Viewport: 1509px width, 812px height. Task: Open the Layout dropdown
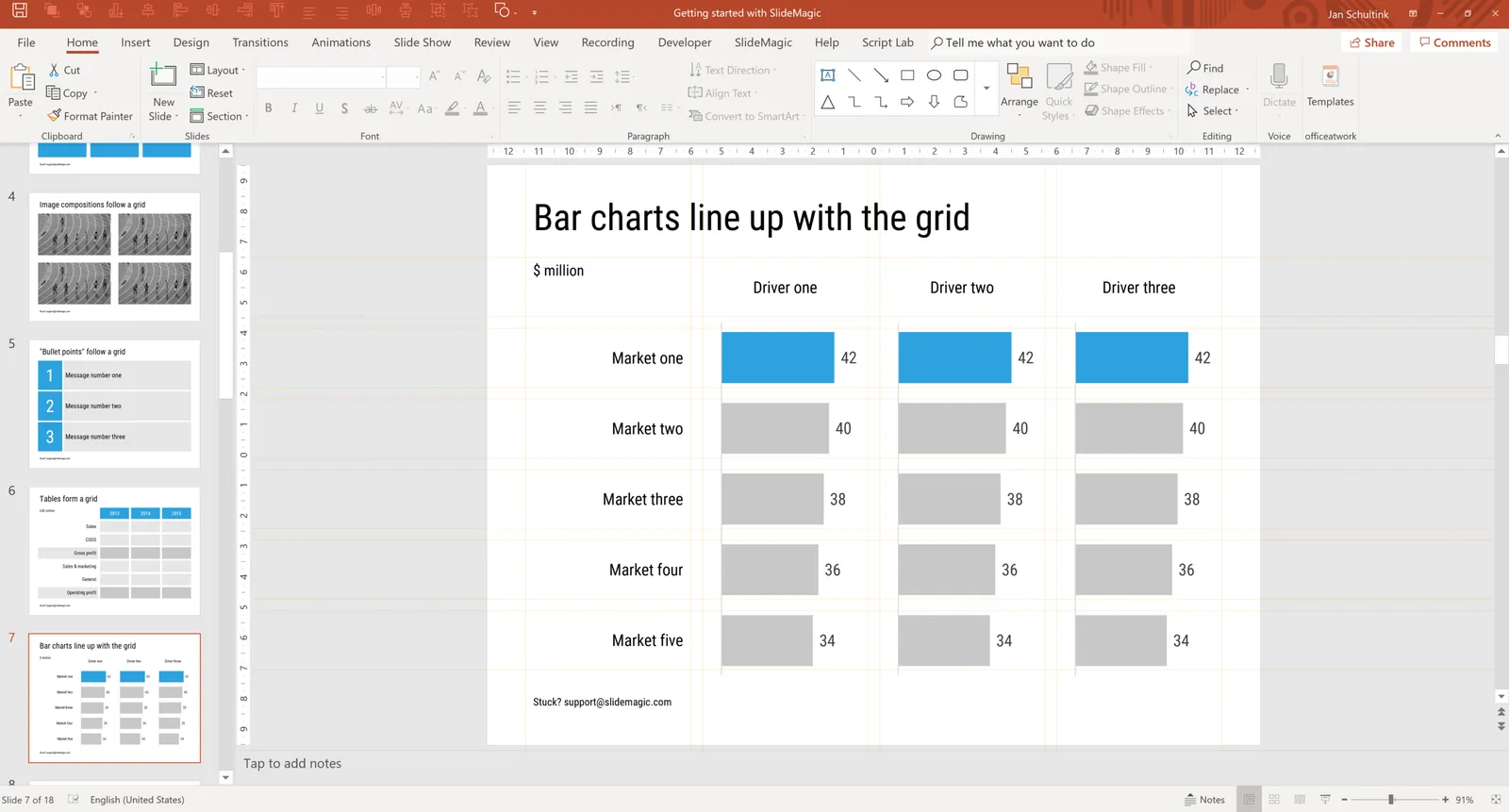point(218,70)
